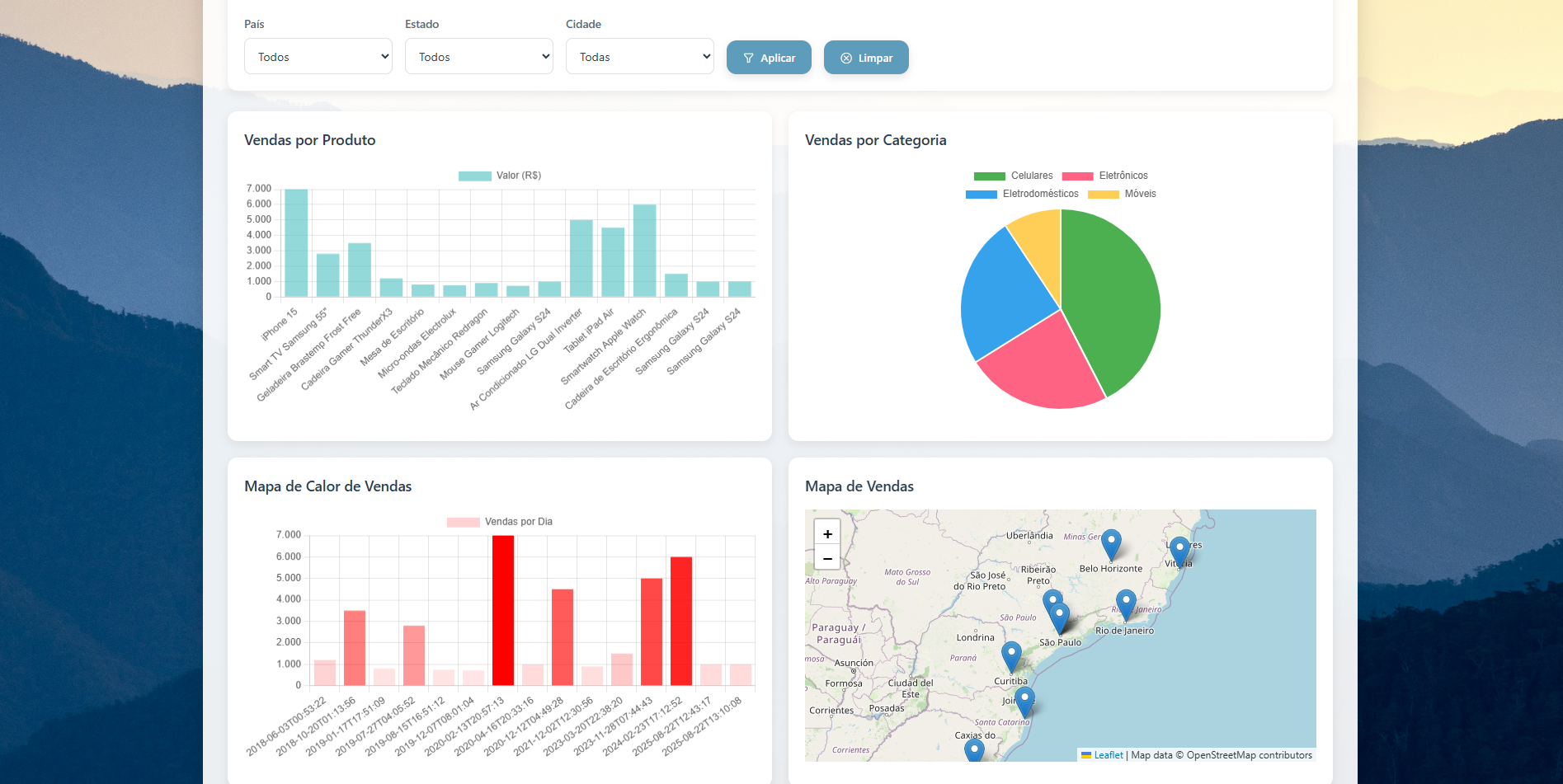
Task: Click the Limpar button
Action: coord(866,58)
